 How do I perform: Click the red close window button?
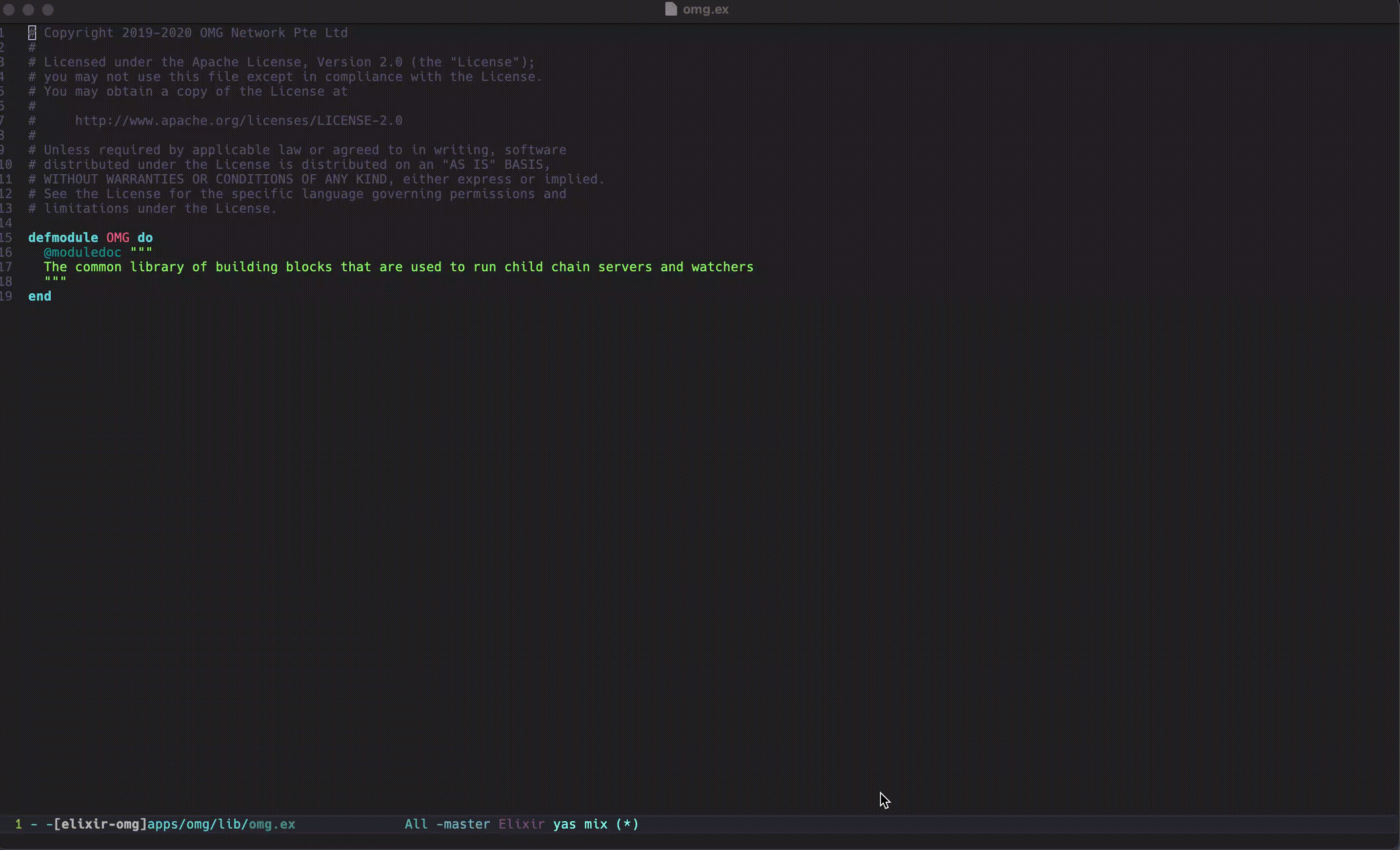click(9, 10)
